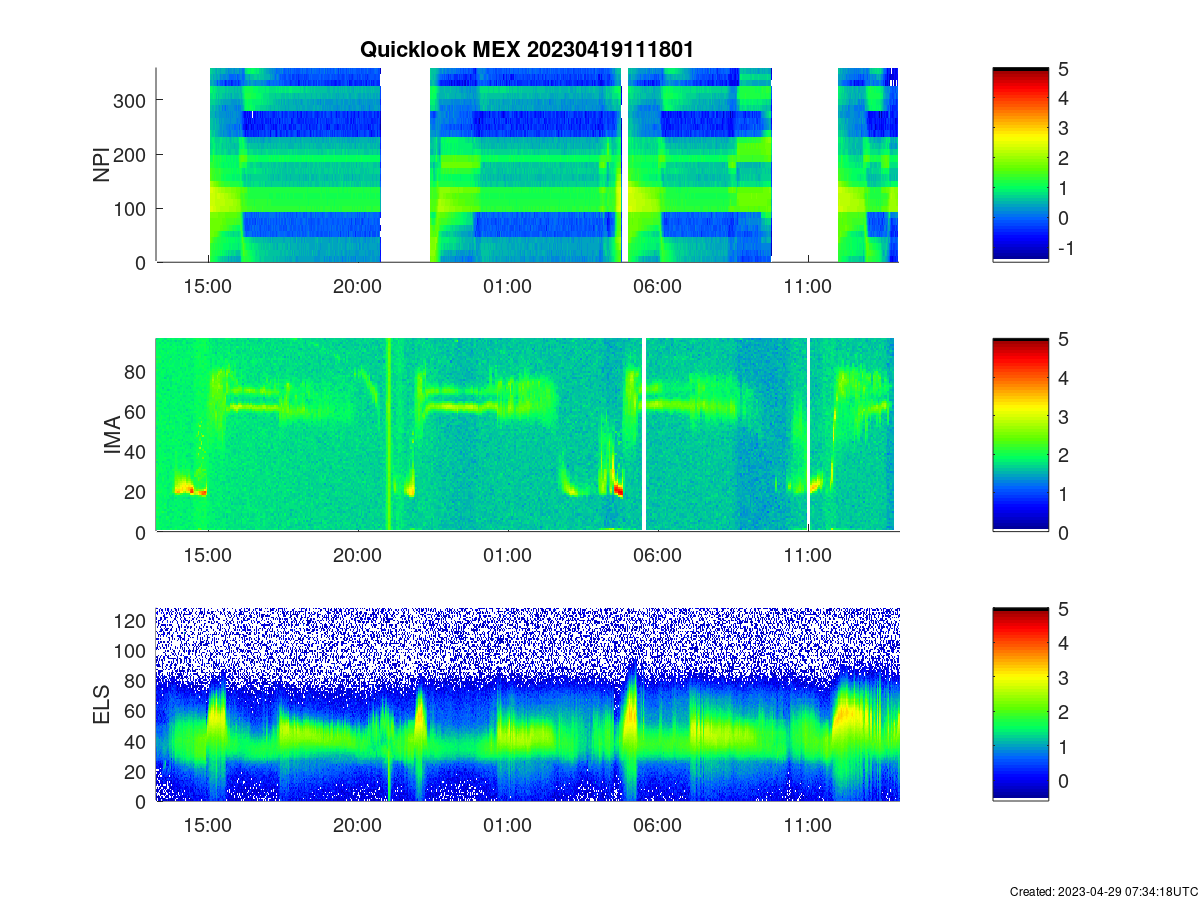Click the plot title Quicklook MEX 20230419111801
The width and height of the screenshot is (1200, 900).
[525, 49]
